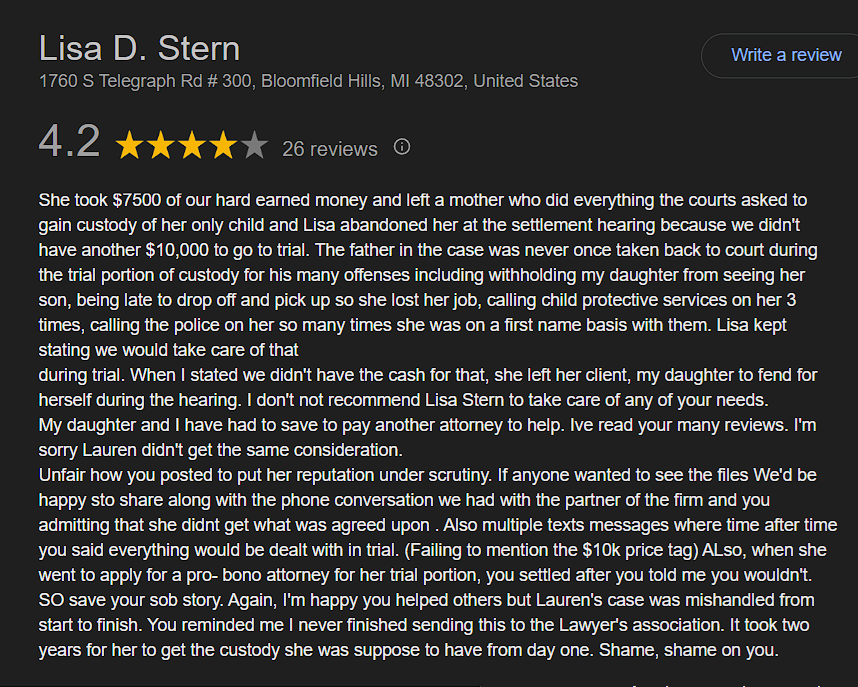This screenshot has height=687, width=858.
Task: Click the second gold rating star
Action: coord(161,146)
